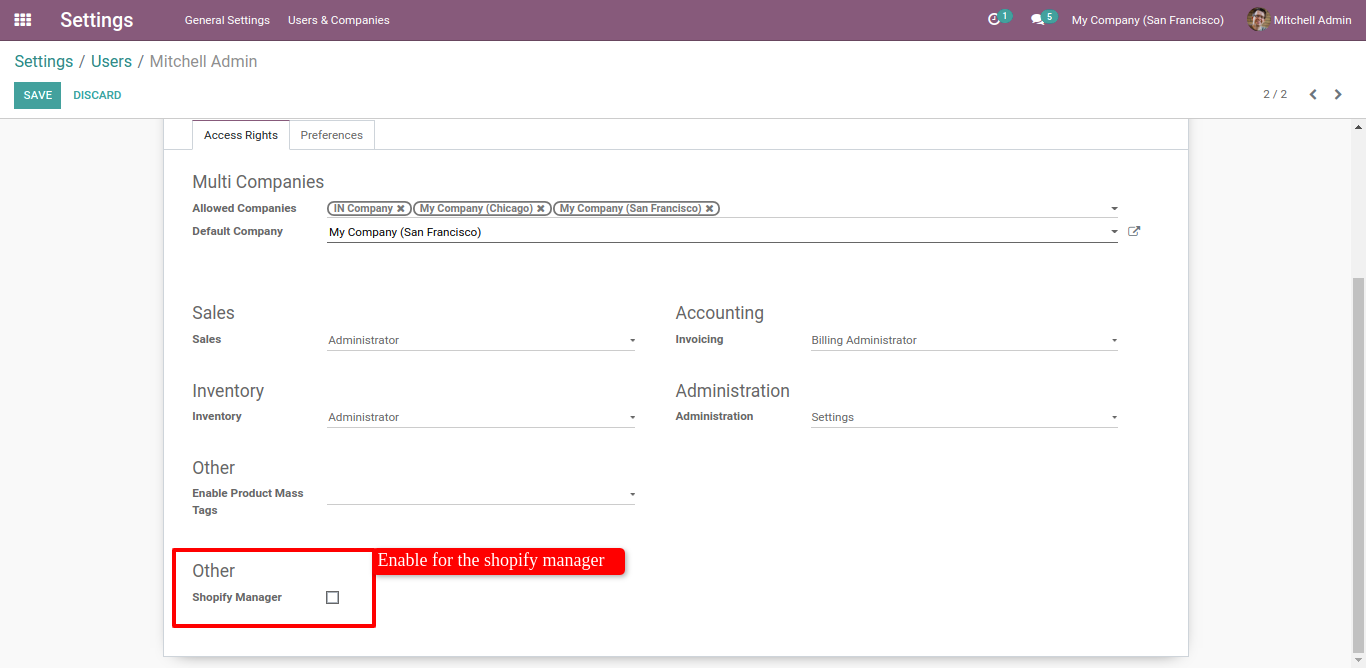
Task: Remove My Company (San Francisco) tag
Action: click(x=710, y=209)
